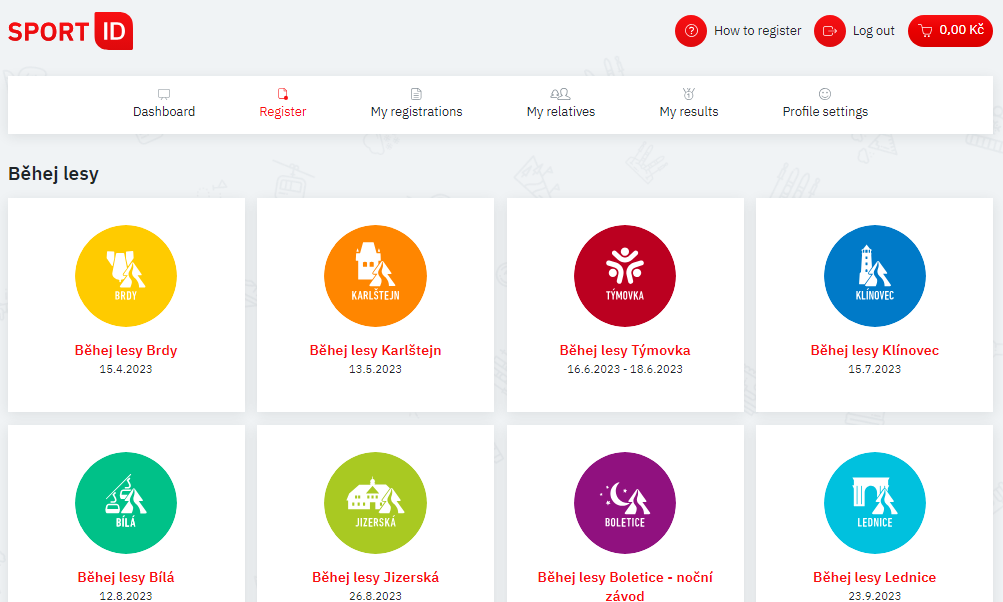Click the date 12.8.2023 under Bílá
The width and height of the screenshot is (1003, 602).
[x=126, y=596]
